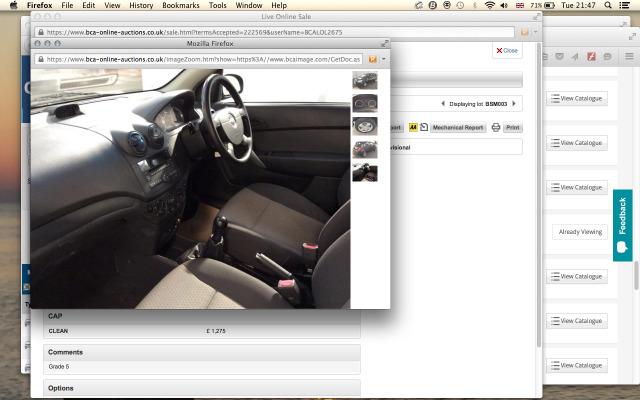Click the back window vertical scrollbar thumb
Viewport: 640px width, 400px height.
[637, 276]
